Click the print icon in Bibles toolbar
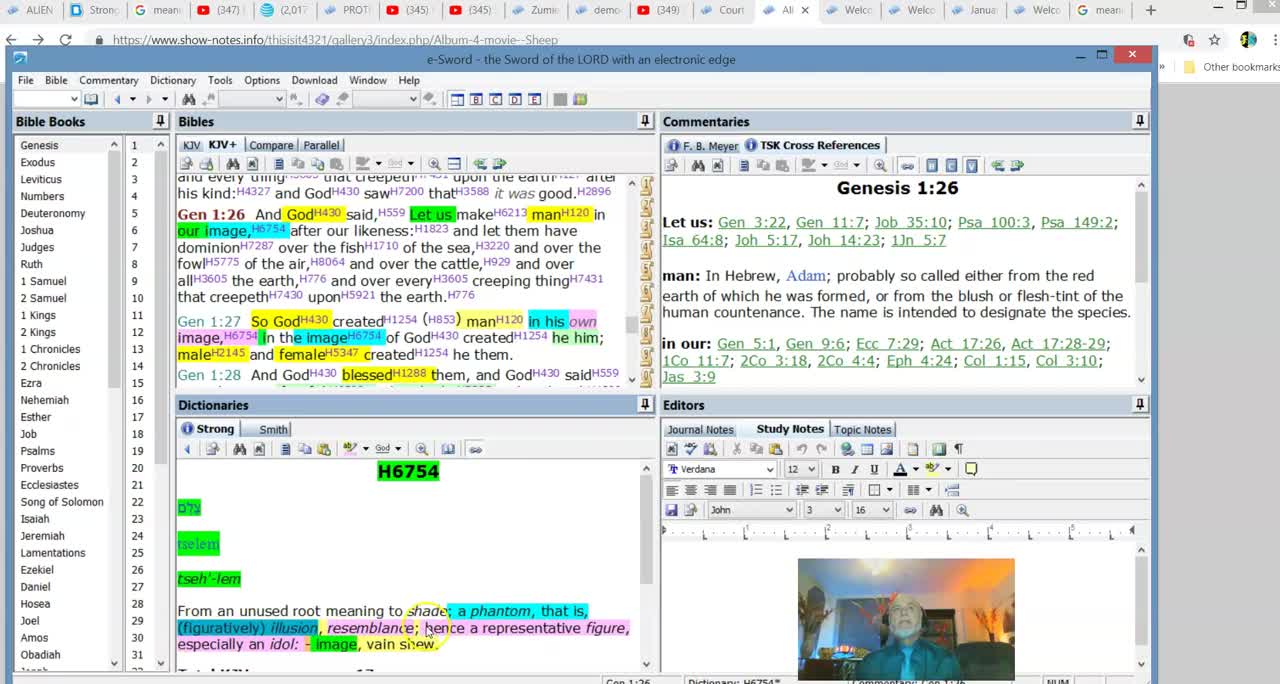Image resolution: width=1280 pixels, height=684 pixels. (206, 164)
